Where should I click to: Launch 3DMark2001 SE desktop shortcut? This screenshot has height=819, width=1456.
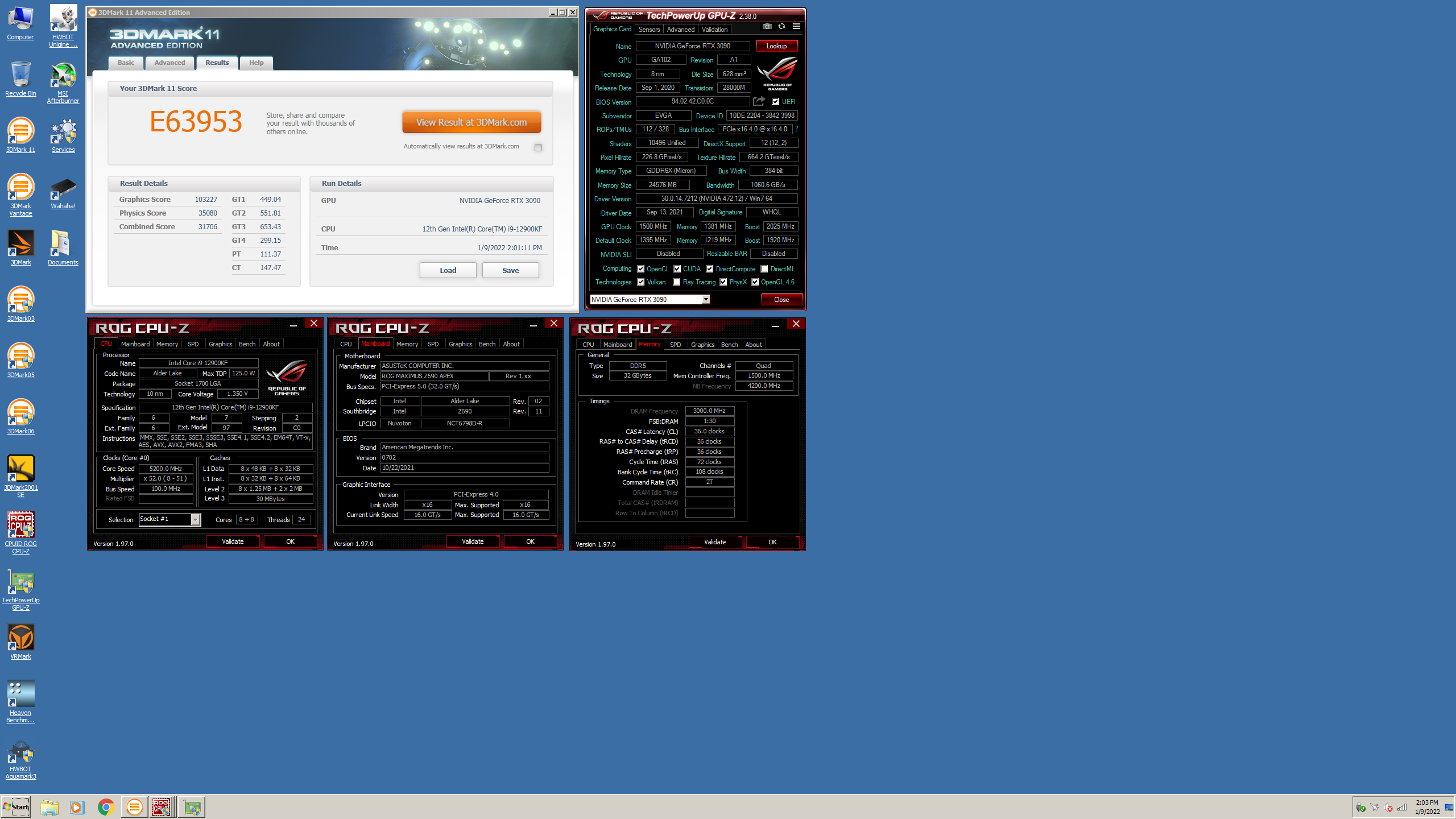pyautogui.click(x=20, y=477)
